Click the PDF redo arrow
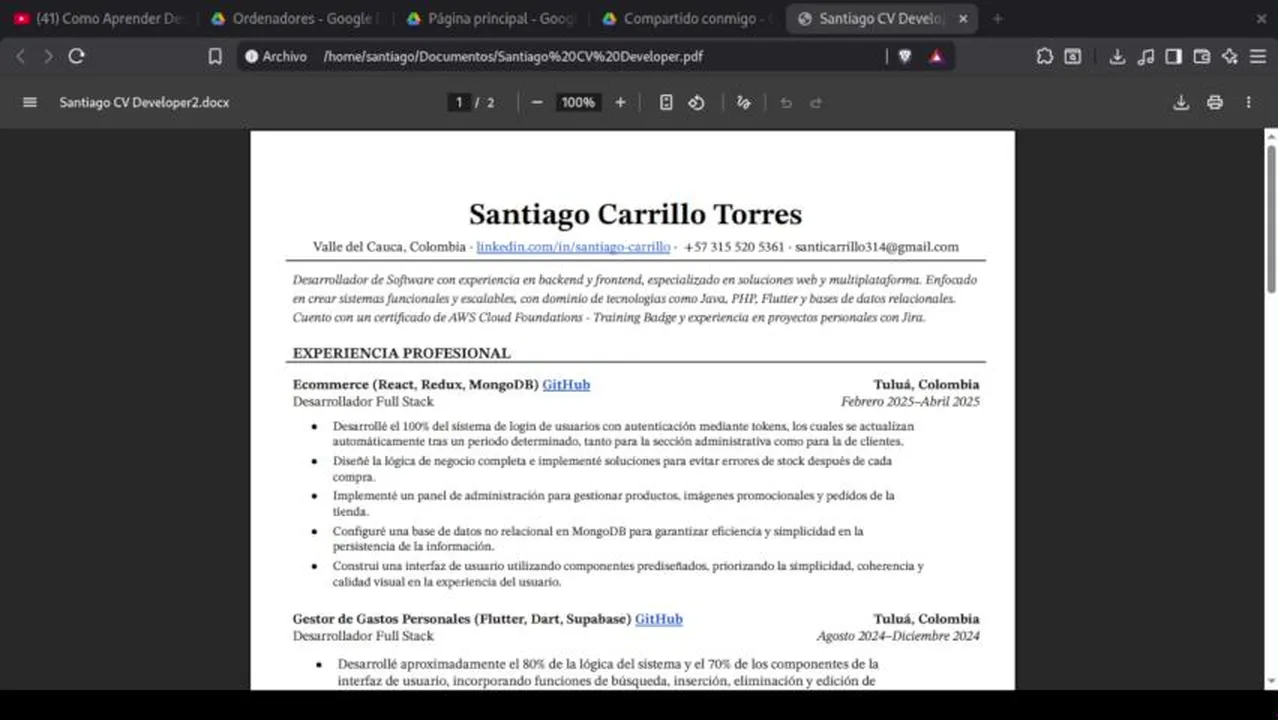The width and height of the screenshot is (1278, 720). [816, 102]
